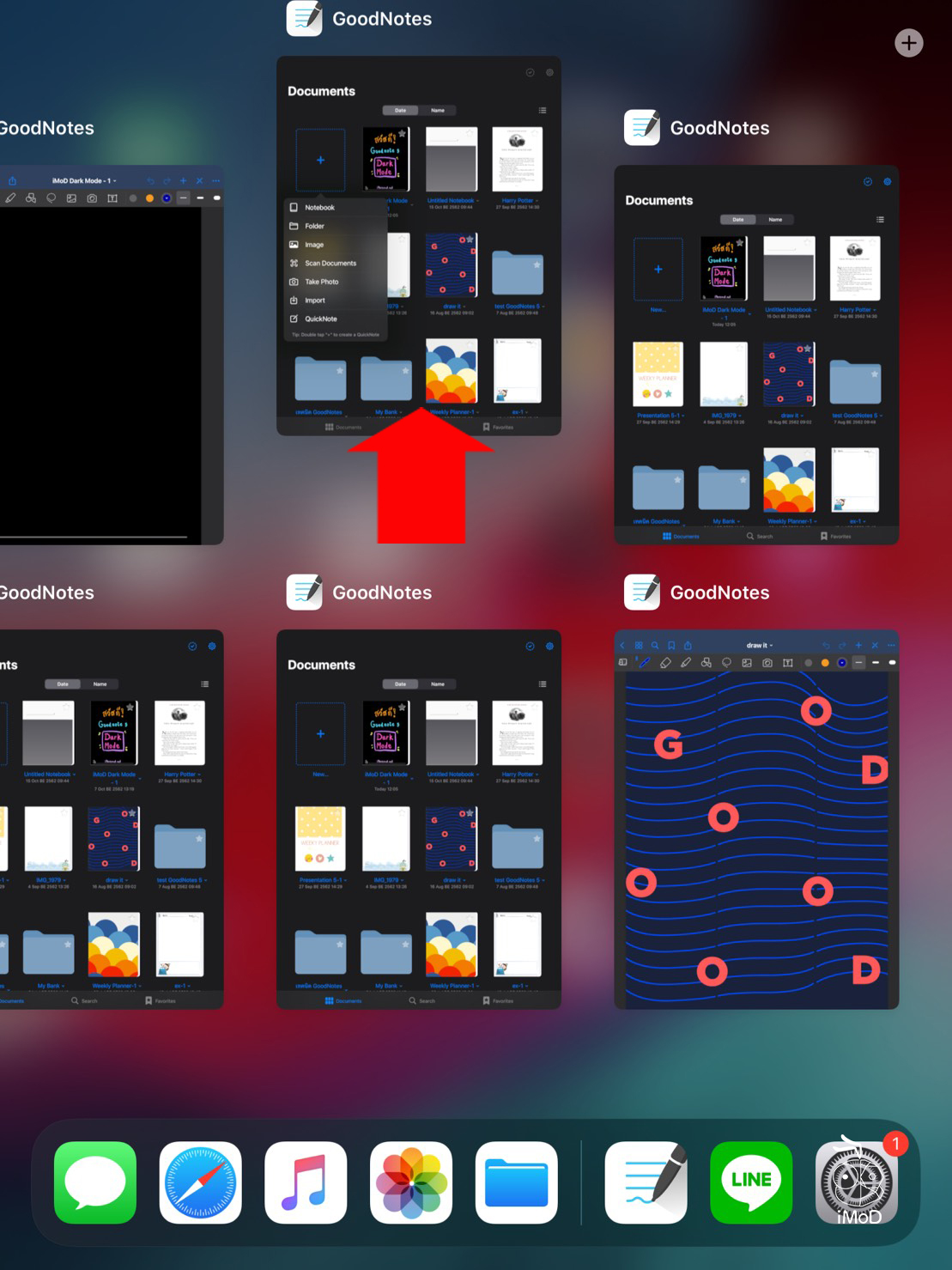Select QuickNote in the New popup menu
952x1270 pixels.
pyautogui.click(x=321, y=319)
